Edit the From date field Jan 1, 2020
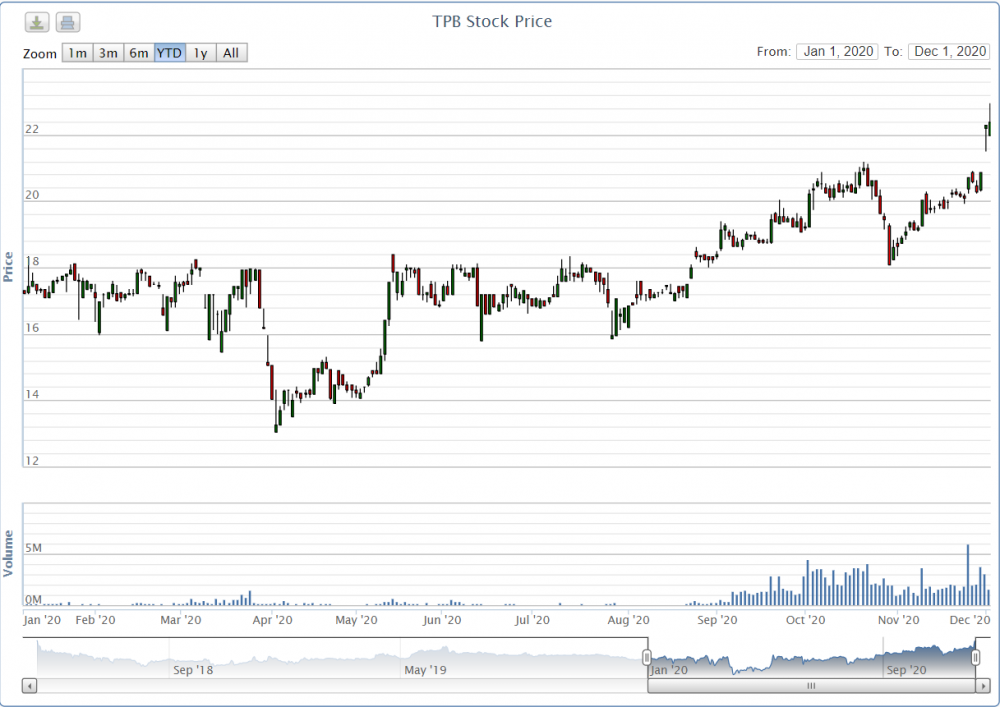 click(837, 52)
